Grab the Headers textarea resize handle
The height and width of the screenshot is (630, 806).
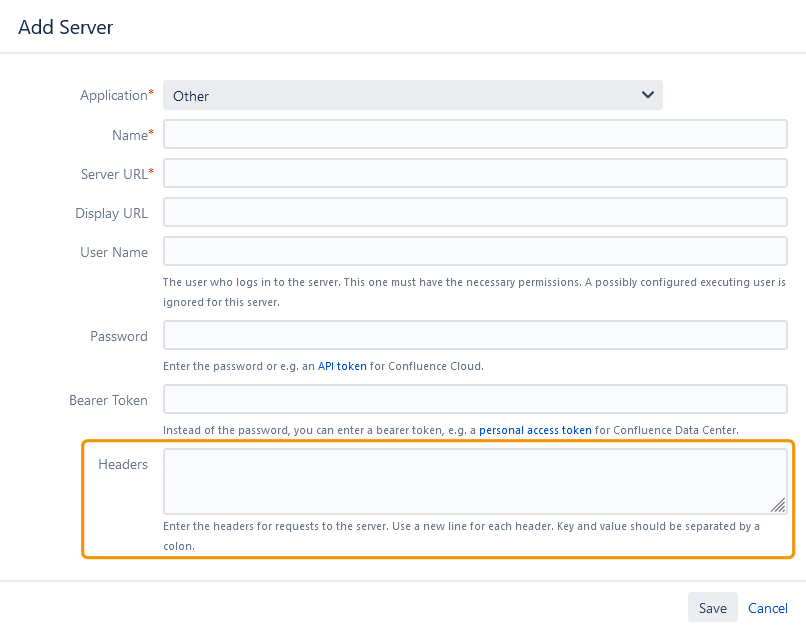pyautogui.click(x=778, y=505)
